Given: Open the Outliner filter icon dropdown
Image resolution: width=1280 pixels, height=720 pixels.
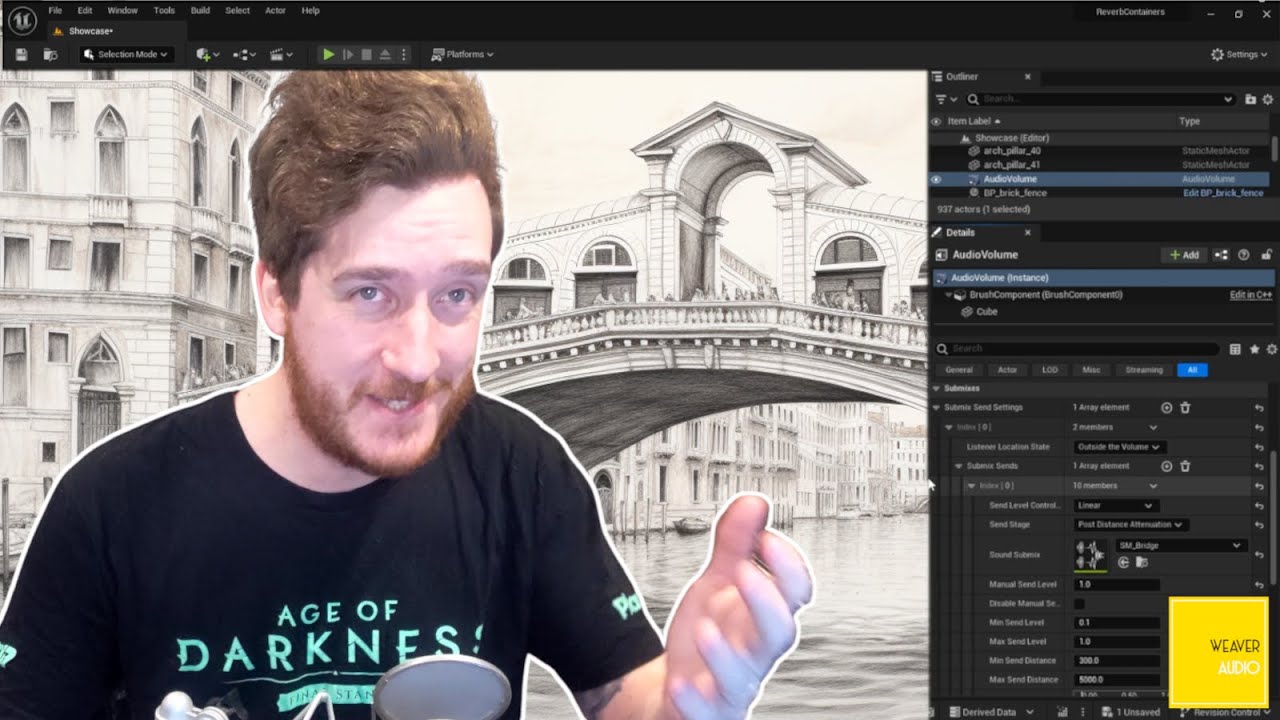Looking at the screenshot, I should tap(945, 99).
